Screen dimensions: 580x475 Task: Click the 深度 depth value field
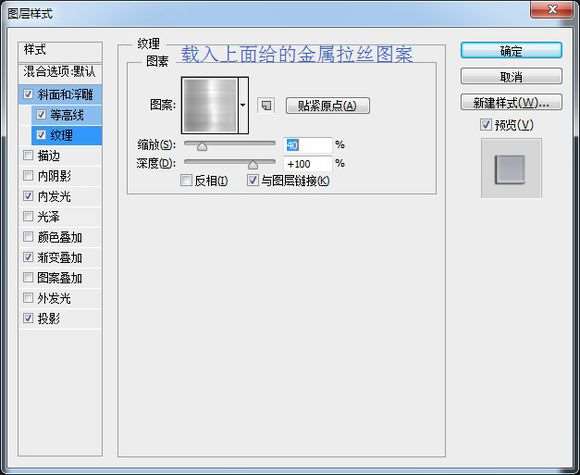308,164
